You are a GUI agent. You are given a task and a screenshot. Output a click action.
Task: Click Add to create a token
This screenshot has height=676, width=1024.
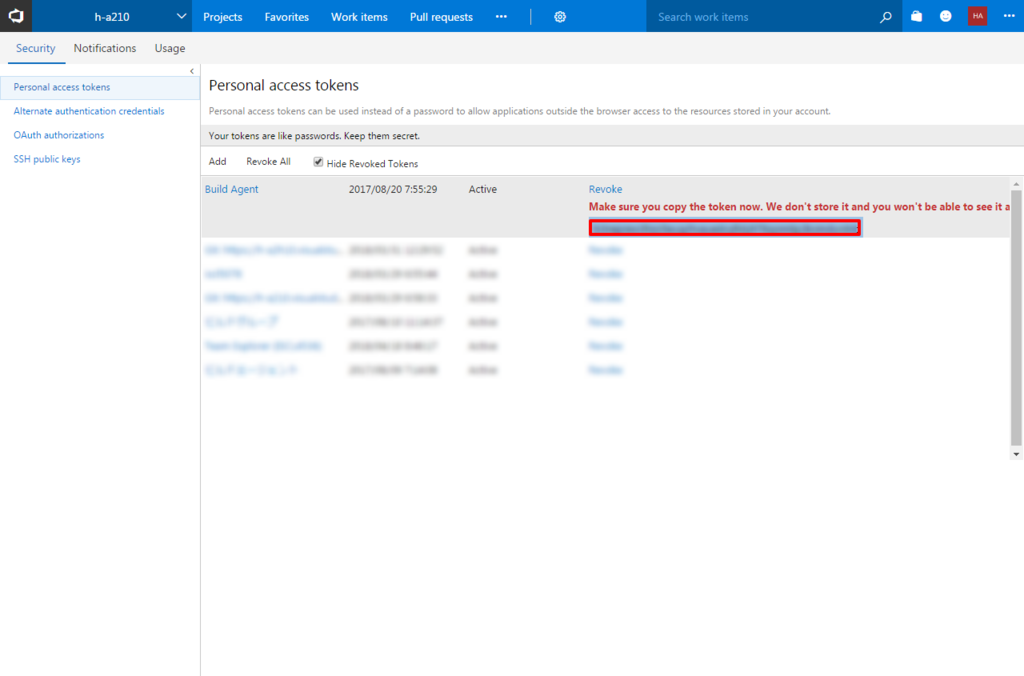[217, 162]
